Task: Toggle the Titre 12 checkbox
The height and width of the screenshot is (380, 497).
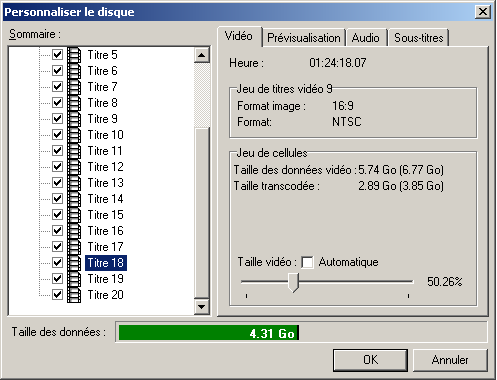Action: (x=57, y=166)
